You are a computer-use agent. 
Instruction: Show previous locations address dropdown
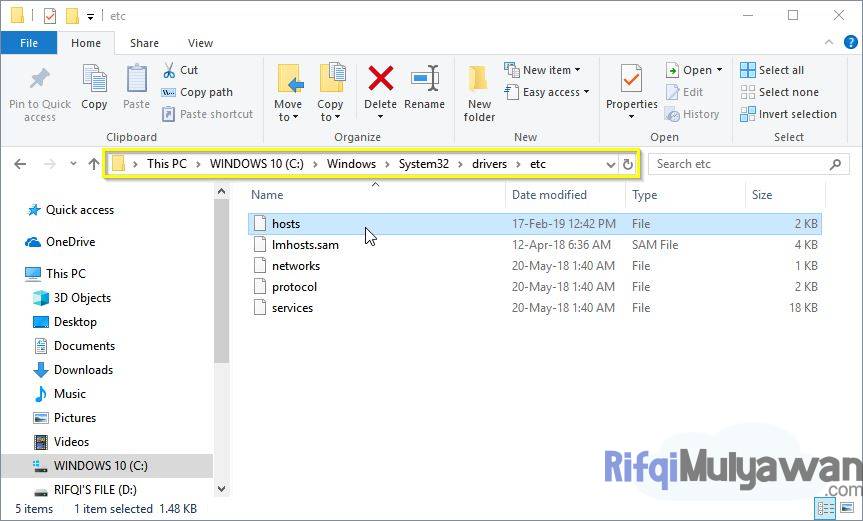(x=610, y=164)
